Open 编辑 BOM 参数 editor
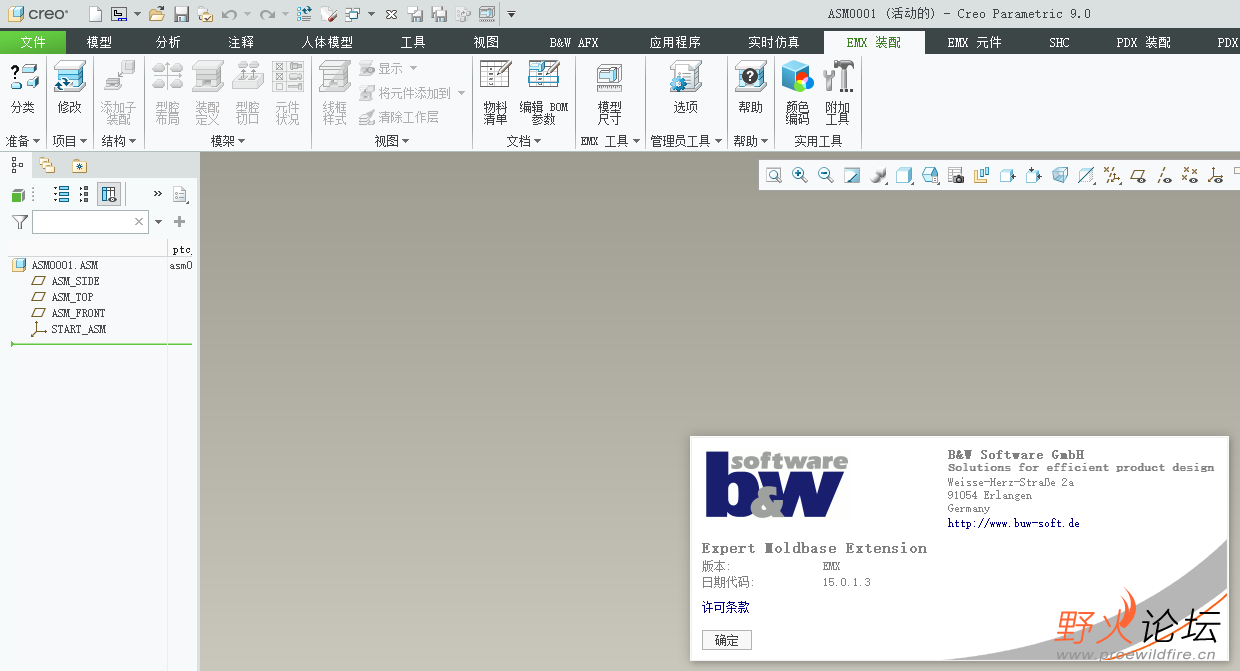Screen dimensions: 1240x671 [544, 92]
